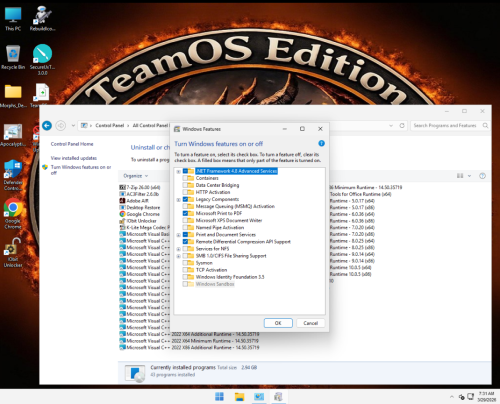Open the Organize dropdown menu
The width and height of the screenshot is (500, 404).
tap(136, 176)
